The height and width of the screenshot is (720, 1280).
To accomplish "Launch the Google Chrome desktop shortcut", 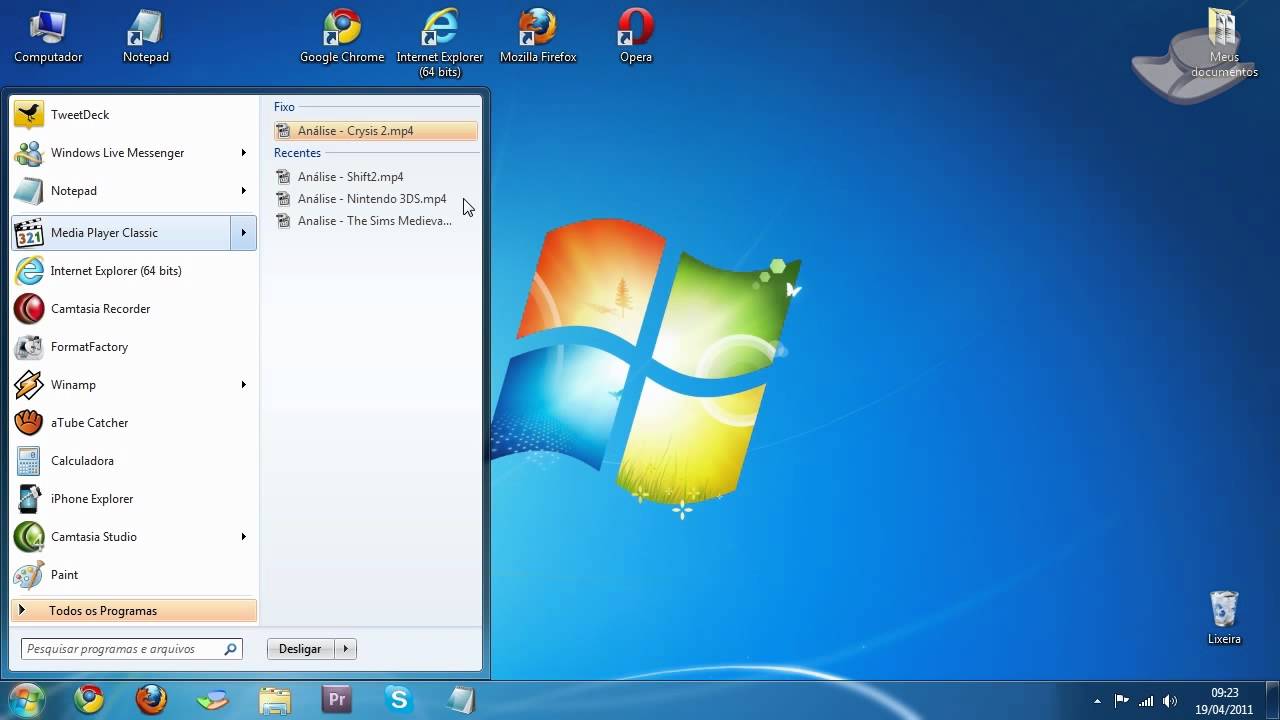I will click(x=342, y=37).
